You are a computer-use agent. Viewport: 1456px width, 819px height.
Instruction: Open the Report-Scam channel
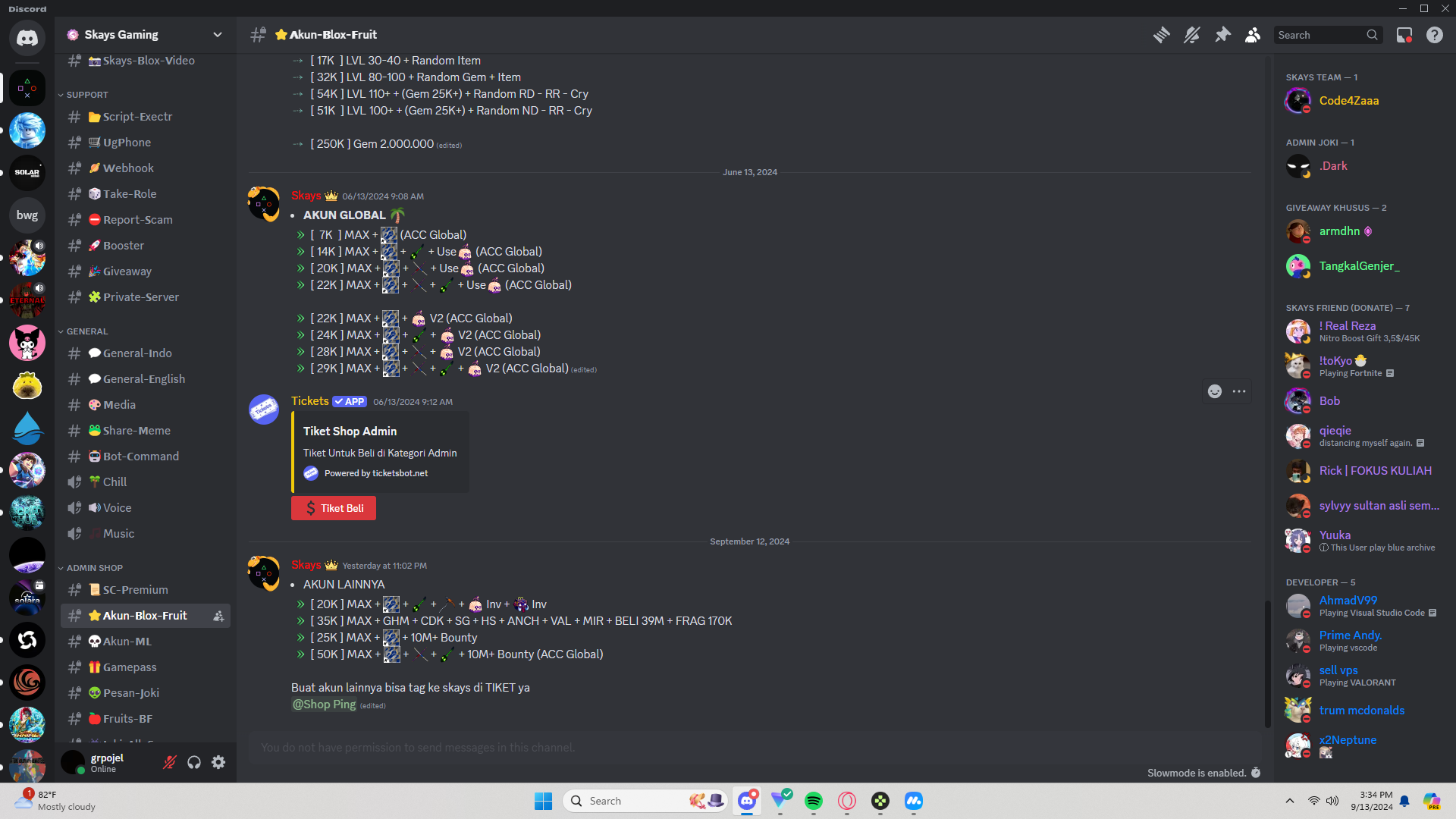coord(146,220)
